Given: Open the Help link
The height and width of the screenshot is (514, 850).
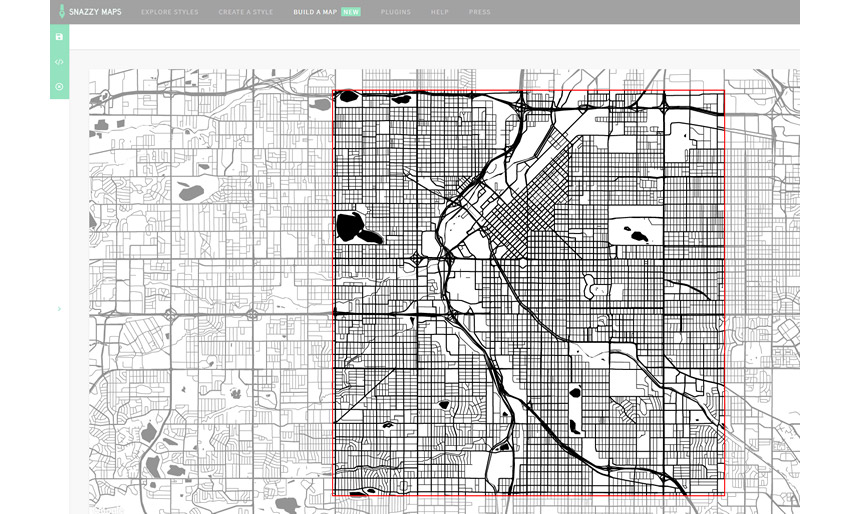Looking at the screenshot, I should point(439,12).
